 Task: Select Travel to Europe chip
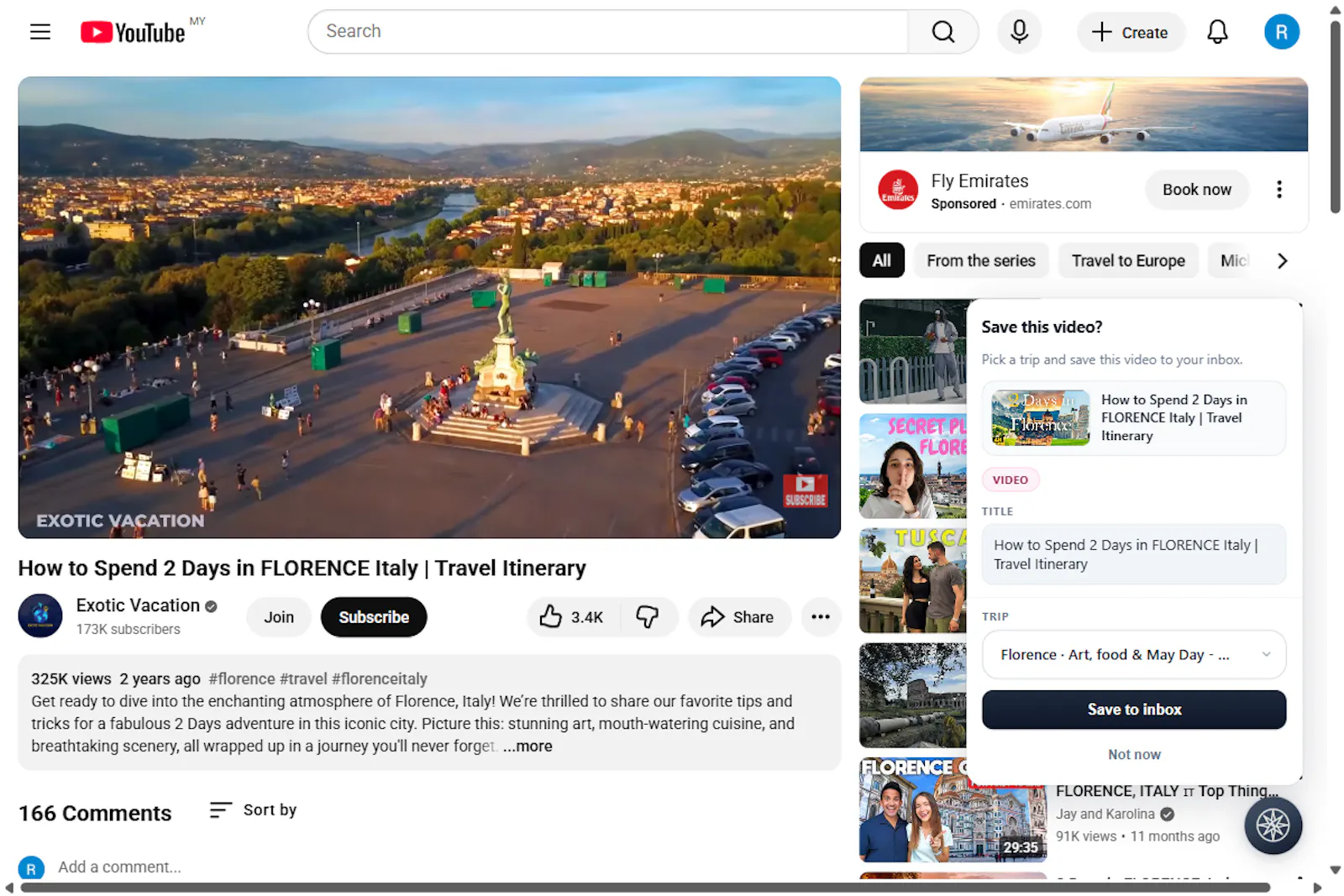(x=1128, y=261)
